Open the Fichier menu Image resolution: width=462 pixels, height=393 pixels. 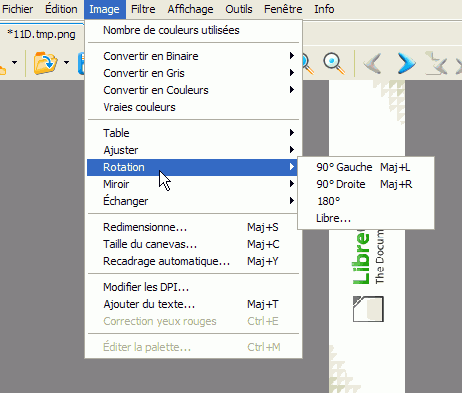pyautogui.click(x=17, y=9)
